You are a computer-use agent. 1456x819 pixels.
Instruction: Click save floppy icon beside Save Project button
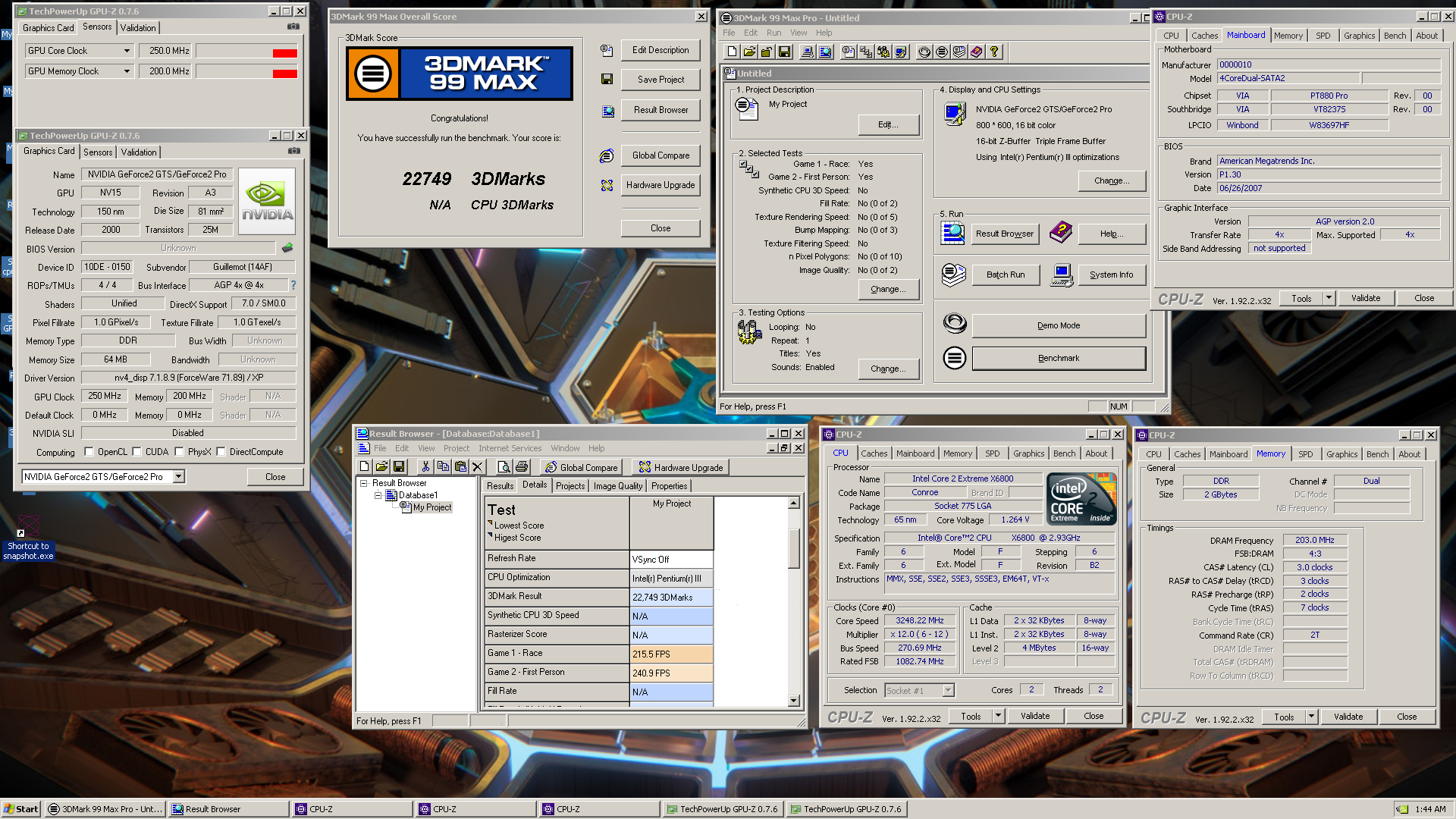[607, 79]
